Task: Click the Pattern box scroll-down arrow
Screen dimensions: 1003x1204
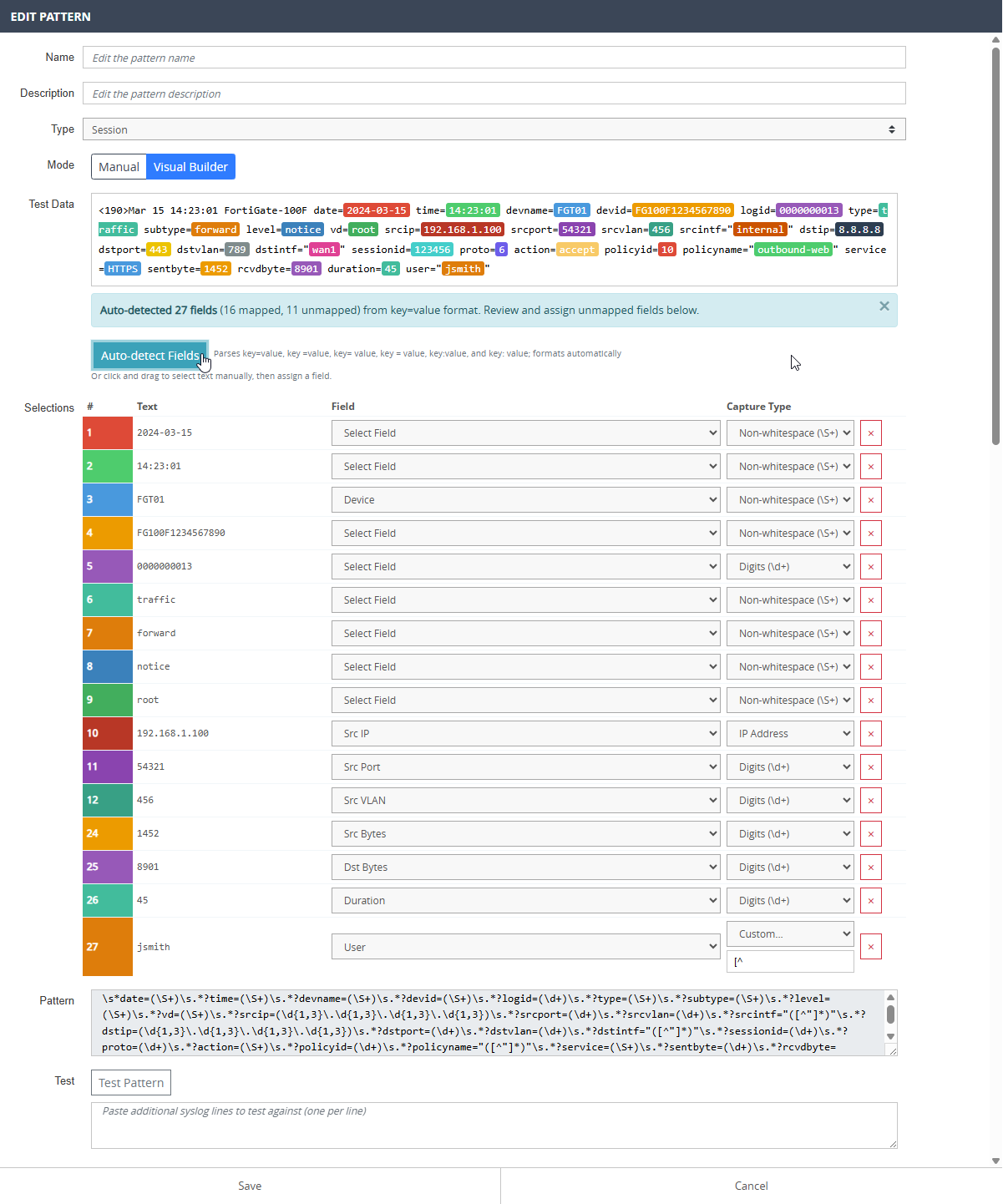Action: click(x=891, y=1037)
